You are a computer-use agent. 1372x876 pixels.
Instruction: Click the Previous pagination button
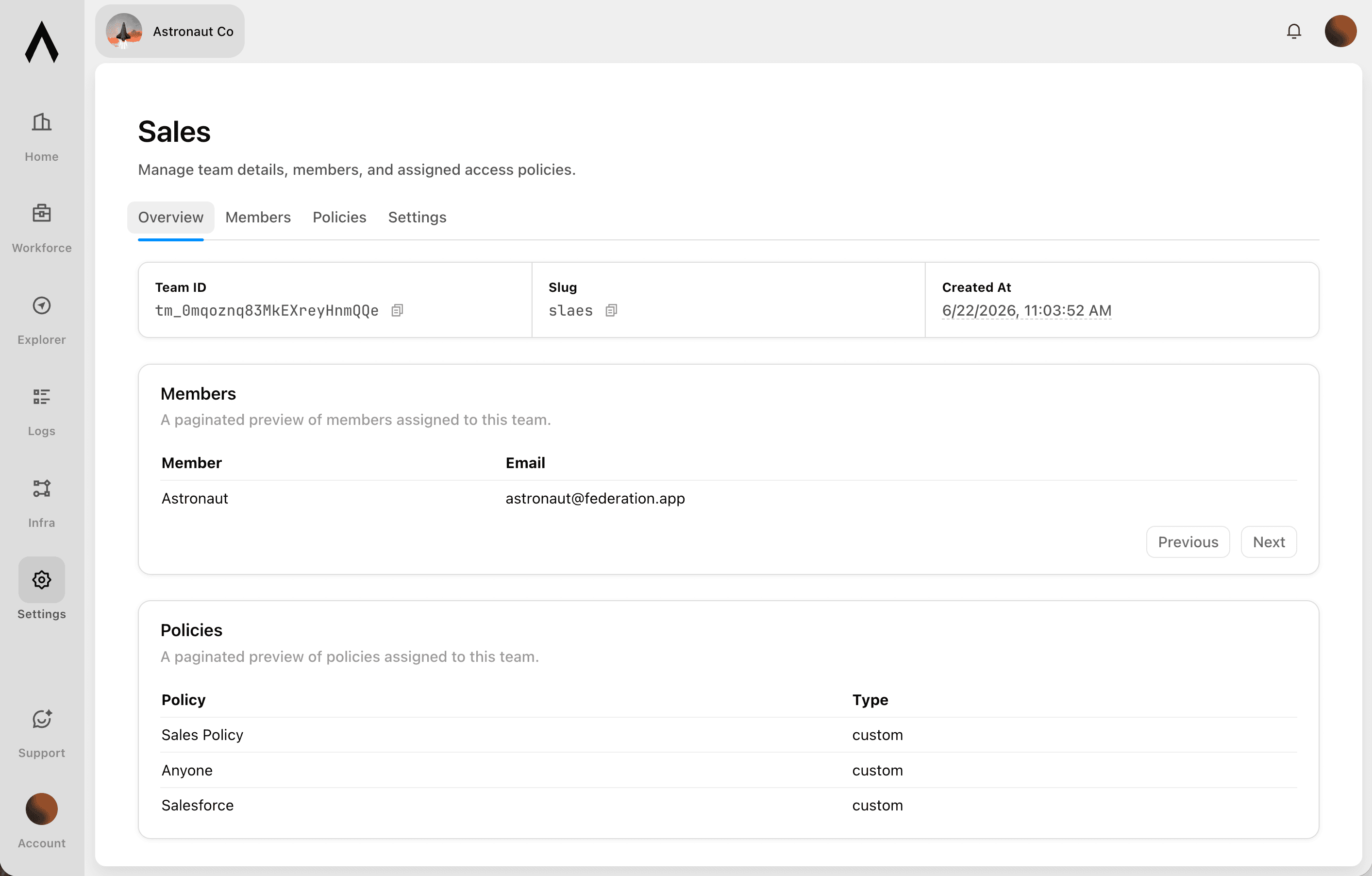(1188, 542)
